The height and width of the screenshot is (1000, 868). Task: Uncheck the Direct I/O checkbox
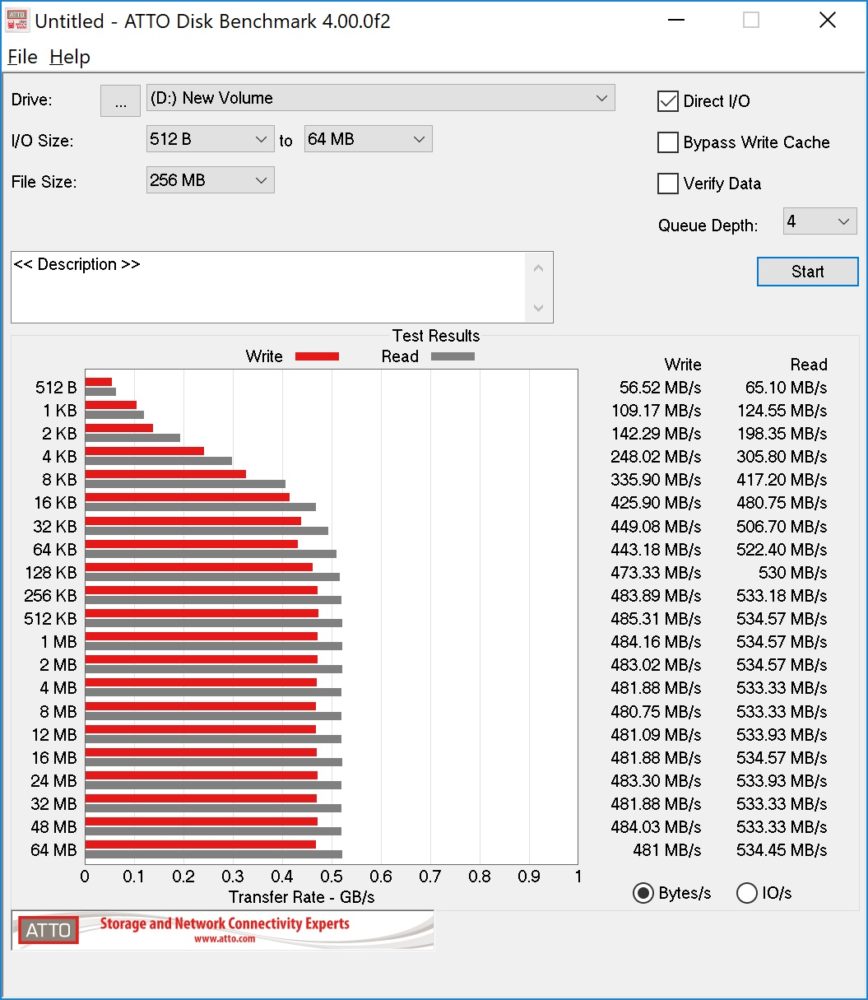(668, 101)
